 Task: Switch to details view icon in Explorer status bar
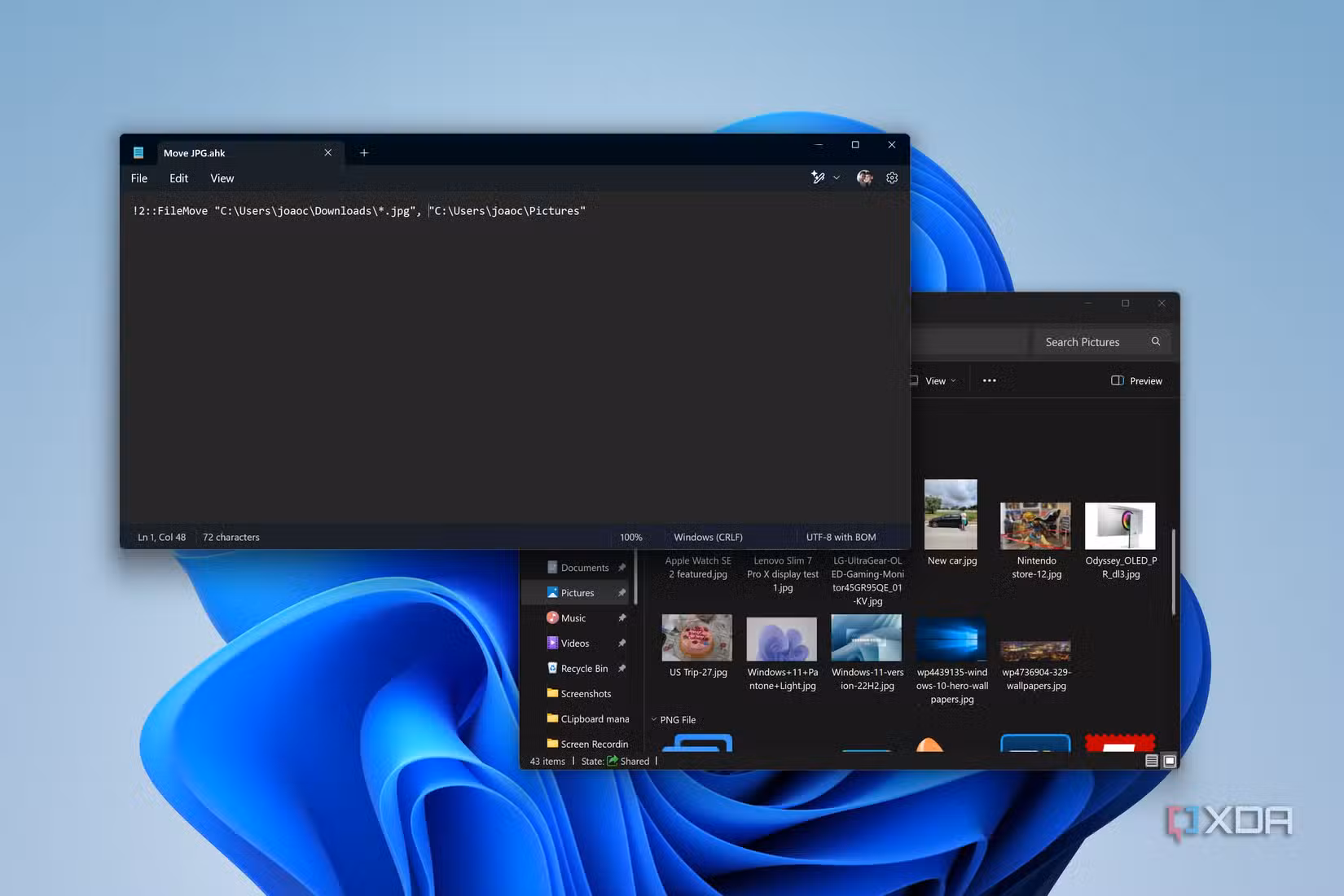point(1152,761)
